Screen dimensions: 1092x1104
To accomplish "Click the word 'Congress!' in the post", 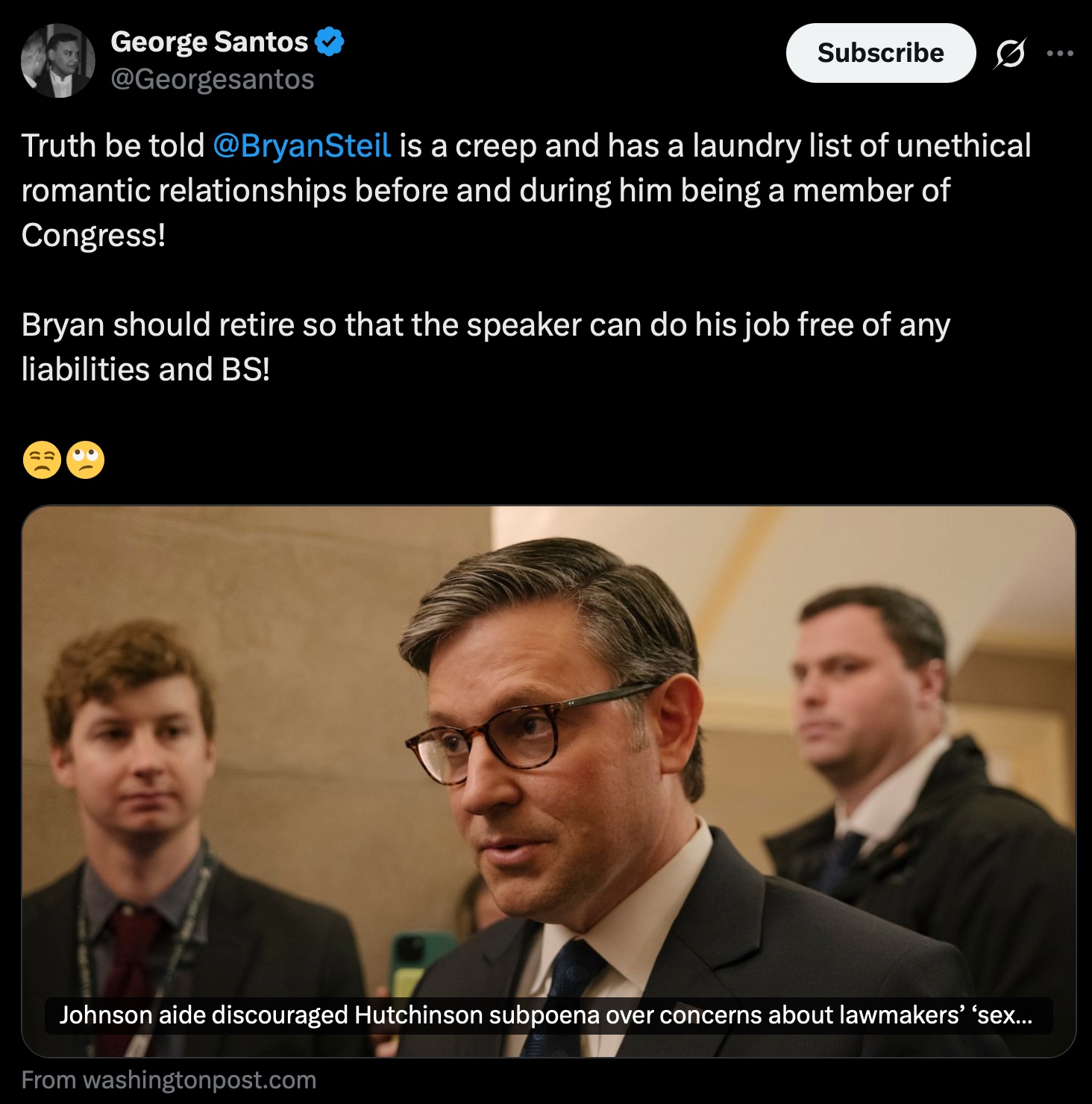I will click(x=93, y=236).
